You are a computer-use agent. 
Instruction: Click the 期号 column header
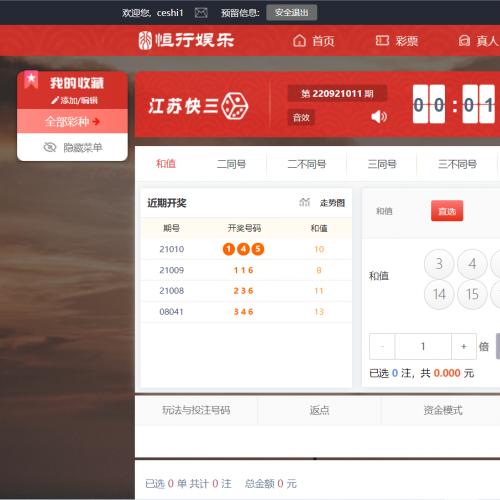click(171, 228)
